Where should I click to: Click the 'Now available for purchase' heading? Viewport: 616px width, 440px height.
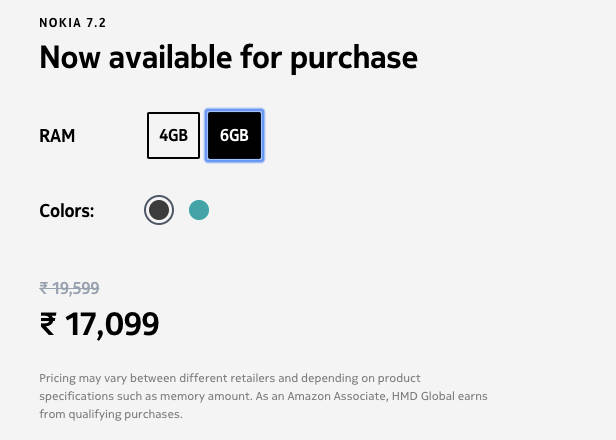click(228, 57)
